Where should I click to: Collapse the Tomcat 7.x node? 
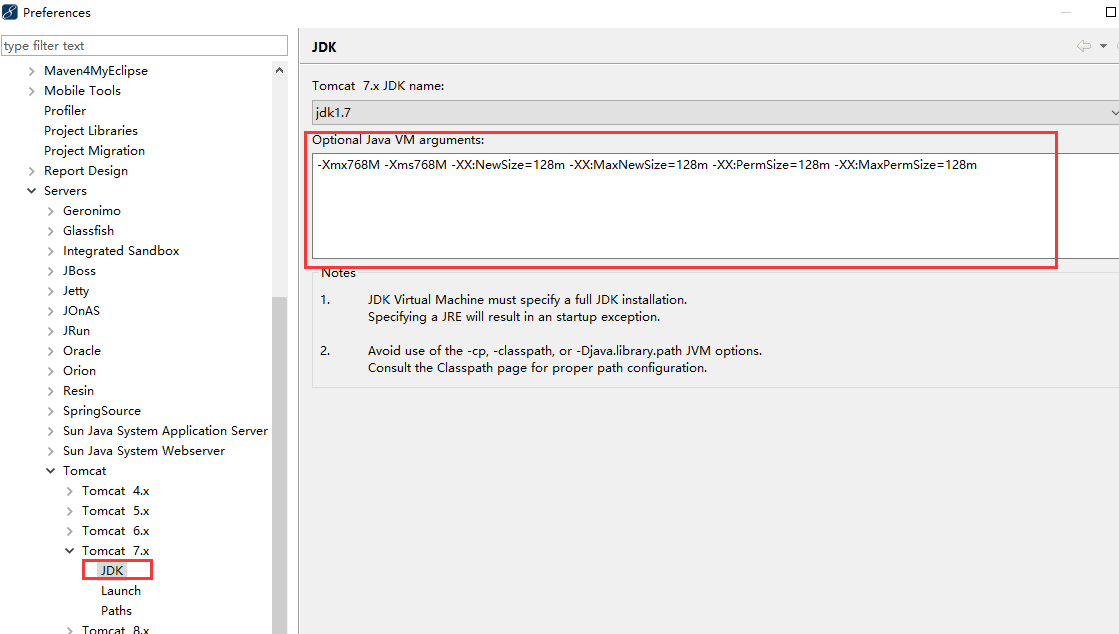point(69,550)
